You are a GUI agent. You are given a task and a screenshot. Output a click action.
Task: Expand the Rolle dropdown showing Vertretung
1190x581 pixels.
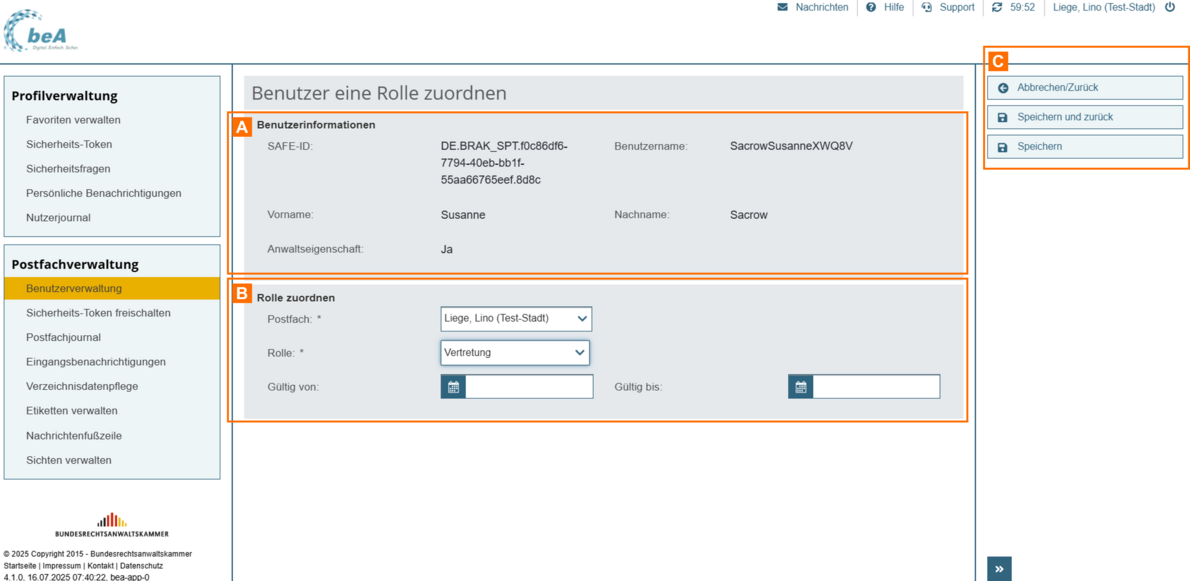(515, 353)
